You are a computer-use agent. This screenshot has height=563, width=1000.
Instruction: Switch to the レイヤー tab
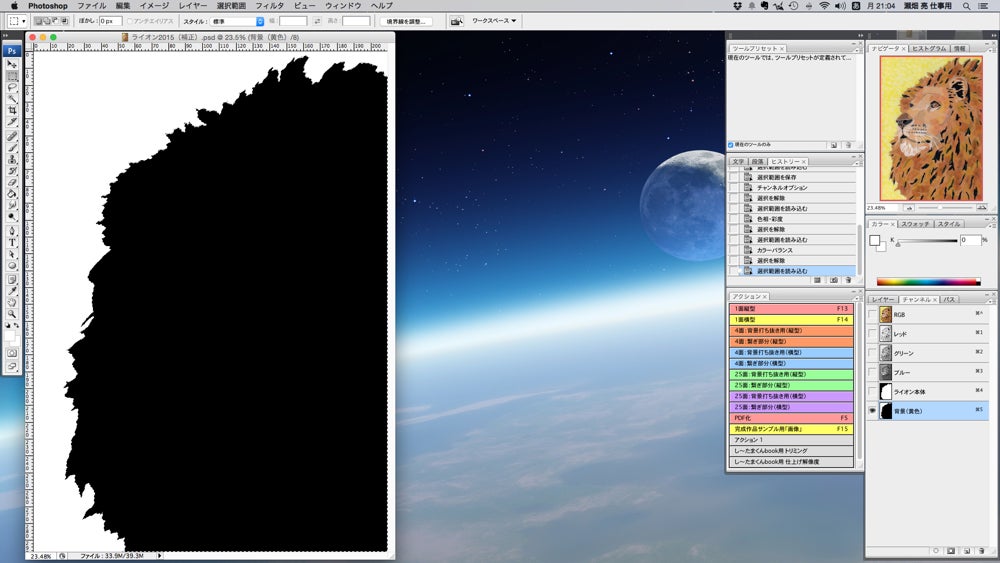[x=882, y=299]
